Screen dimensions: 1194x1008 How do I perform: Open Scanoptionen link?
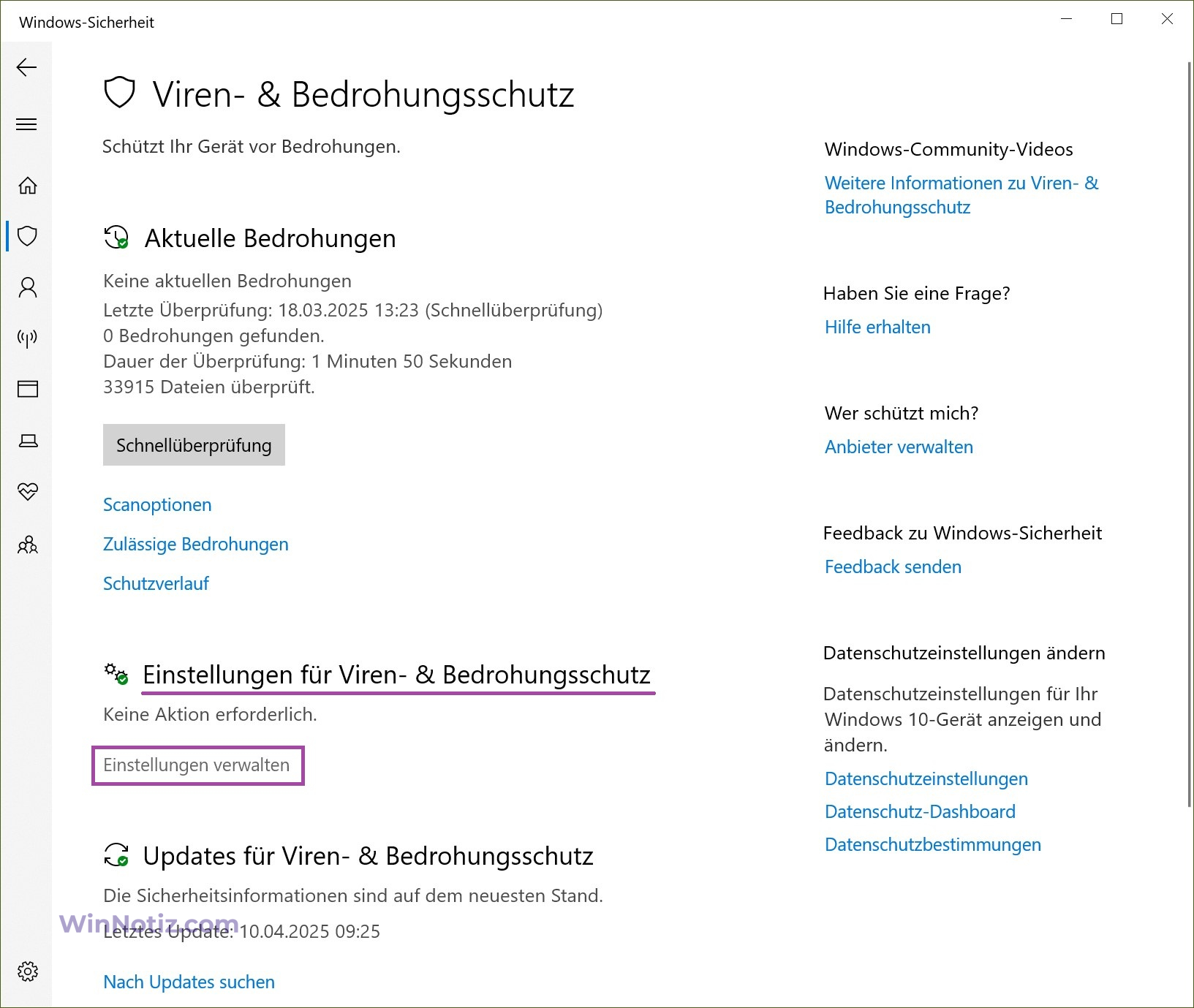(x=157, y=505)
